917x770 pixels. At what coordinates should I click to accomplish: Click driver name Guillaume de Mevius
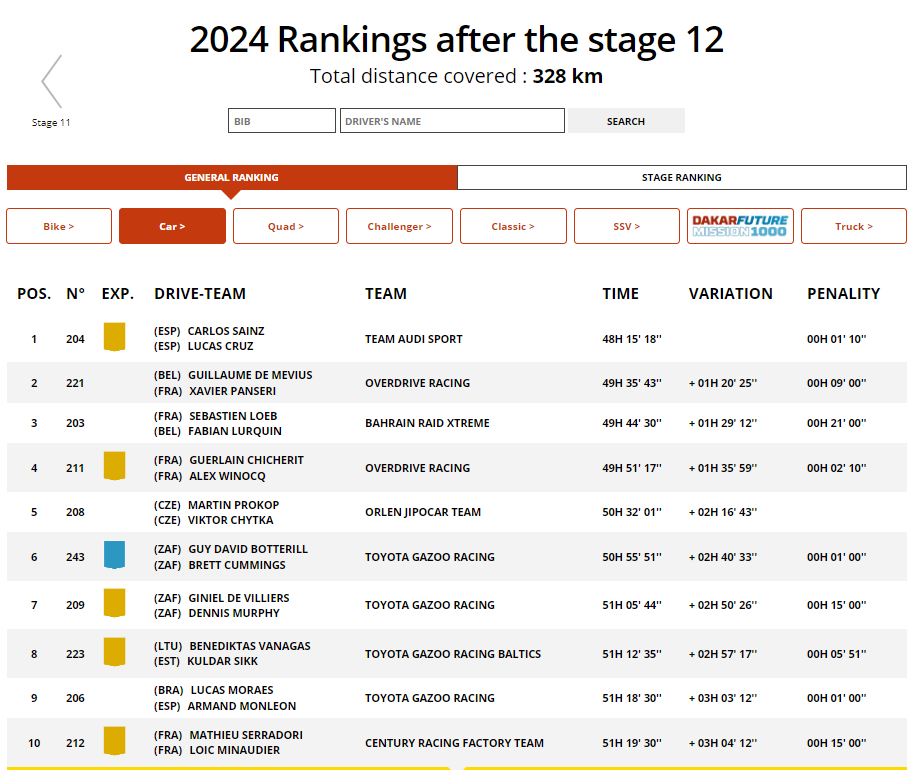tap(250, 375)
